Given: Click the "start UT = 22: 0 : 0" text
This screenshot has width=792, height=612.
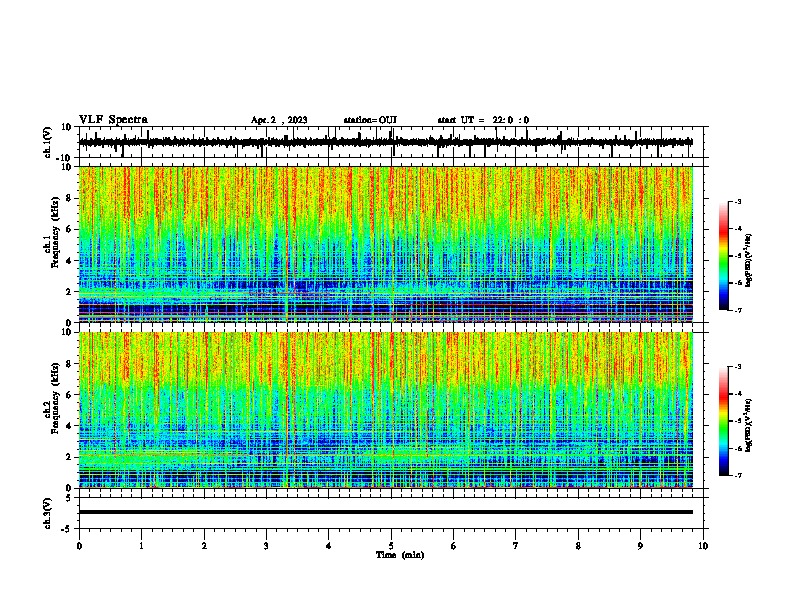Looking at the screenshot, I should [483, 120].
